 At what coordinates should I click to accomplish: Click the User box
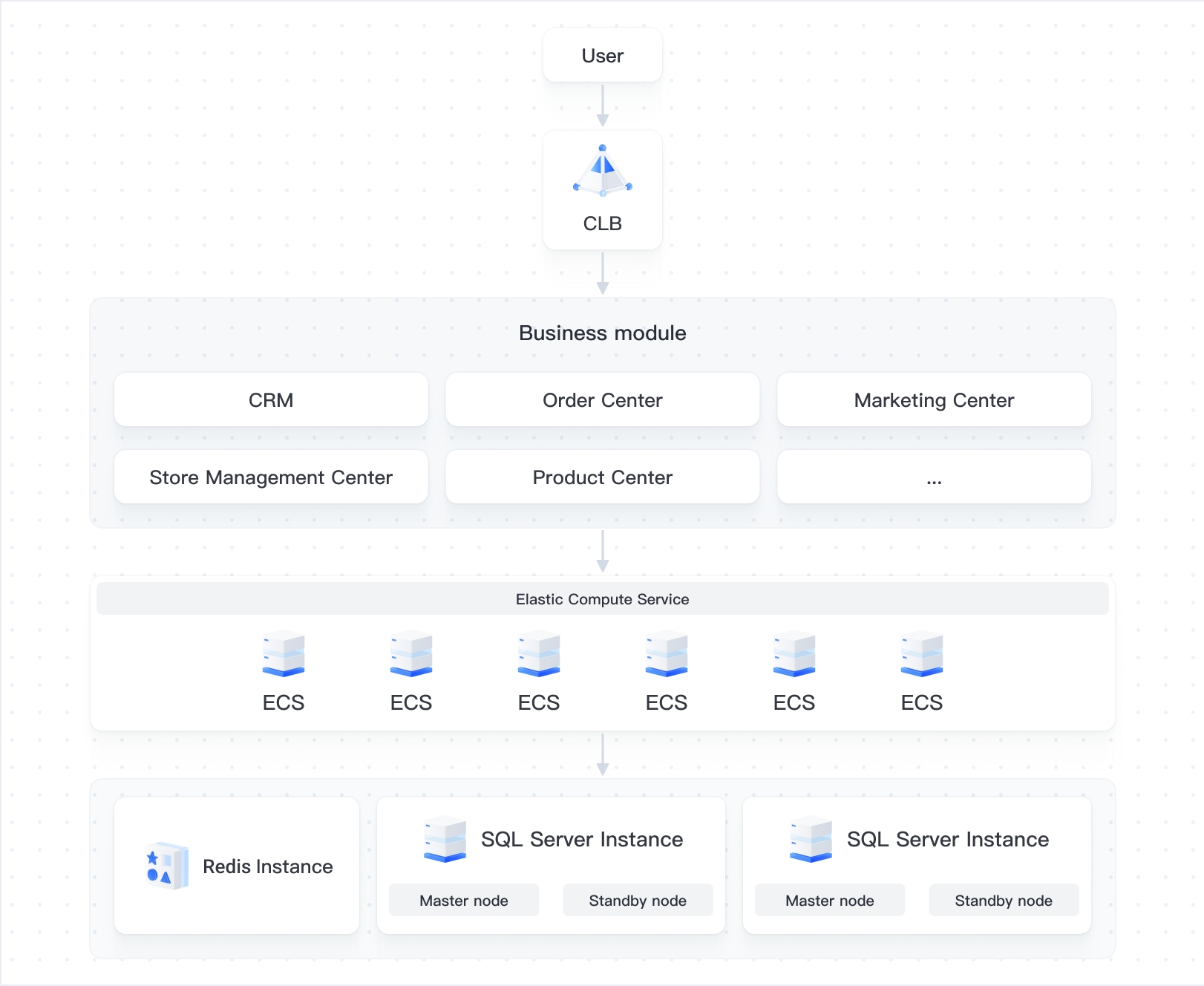602,56
